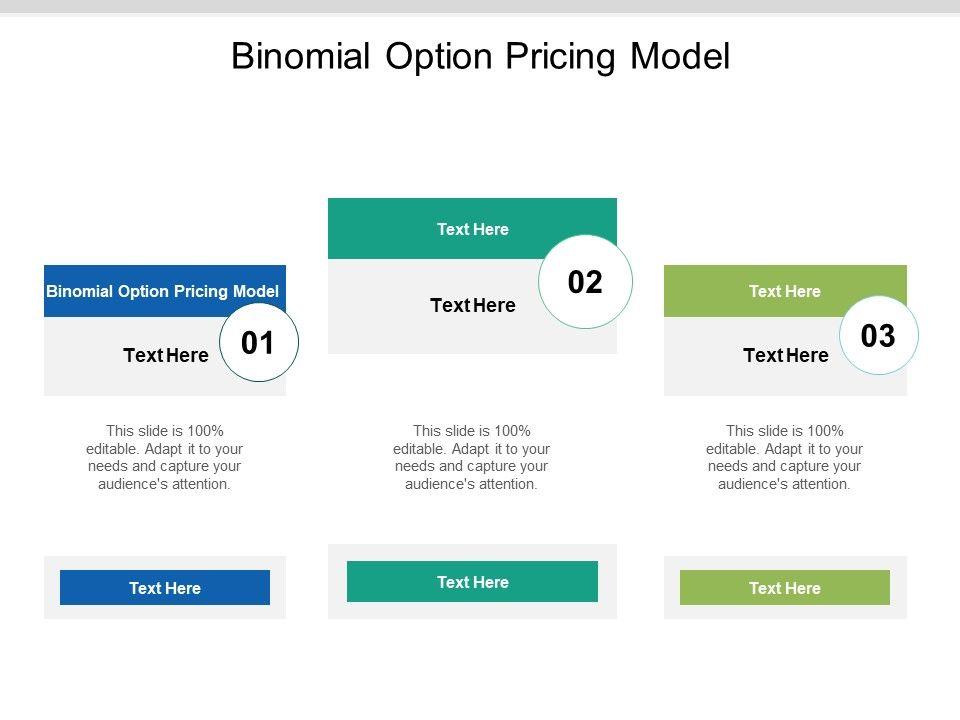The height and width of the screenshot is (720, 960).
Task: Click the light green Text Here header box
Action: 784,291
